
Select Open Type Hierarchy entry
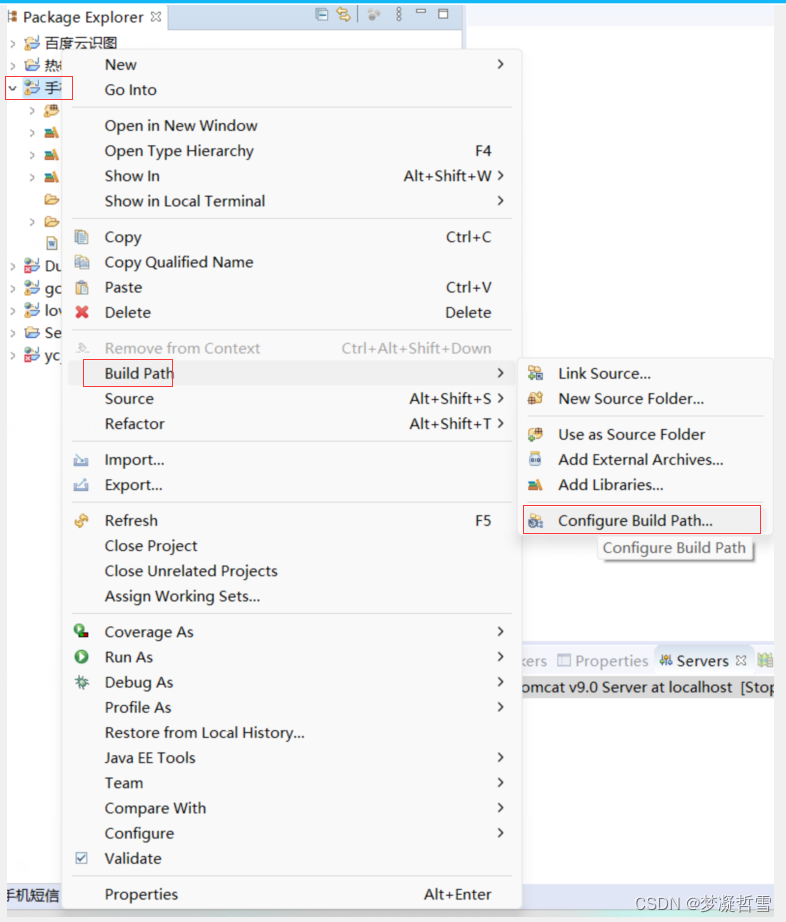[292, 151]
